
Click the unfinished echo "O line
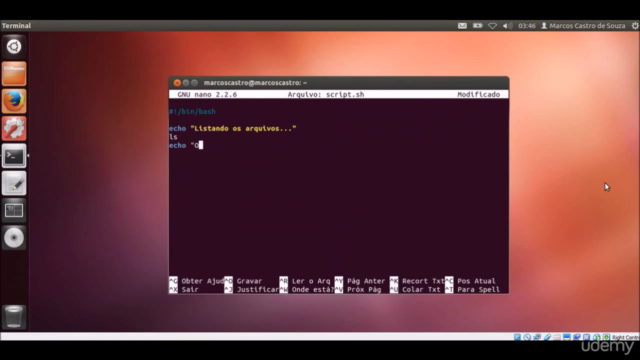[x=186, y=146]
